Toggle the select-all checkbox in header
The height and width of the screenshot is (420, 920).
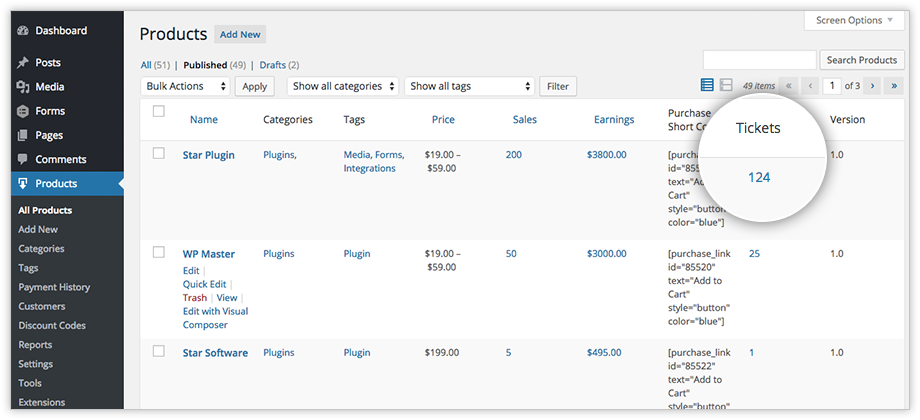click(x=158, y=111)
